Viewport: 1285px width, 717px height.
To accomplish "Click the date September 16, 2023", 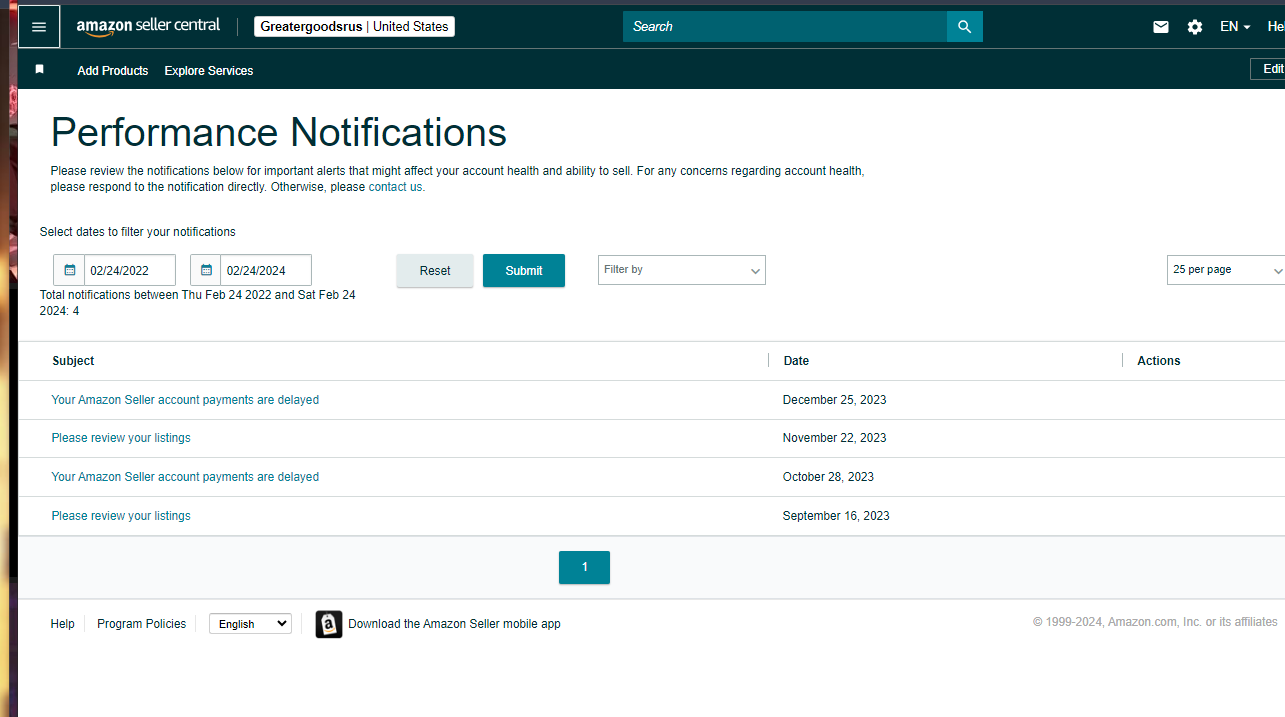I will point(836,516).
